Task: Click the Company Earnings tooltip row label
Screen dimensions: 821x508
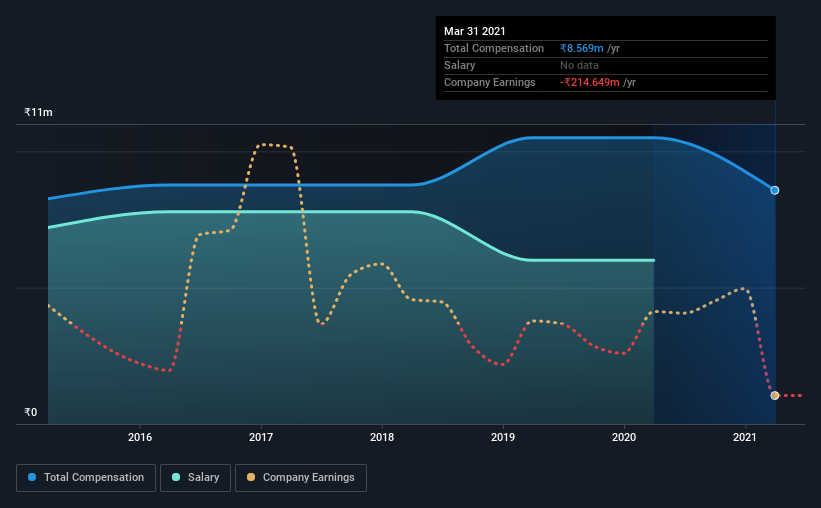Action: point(490,82)
